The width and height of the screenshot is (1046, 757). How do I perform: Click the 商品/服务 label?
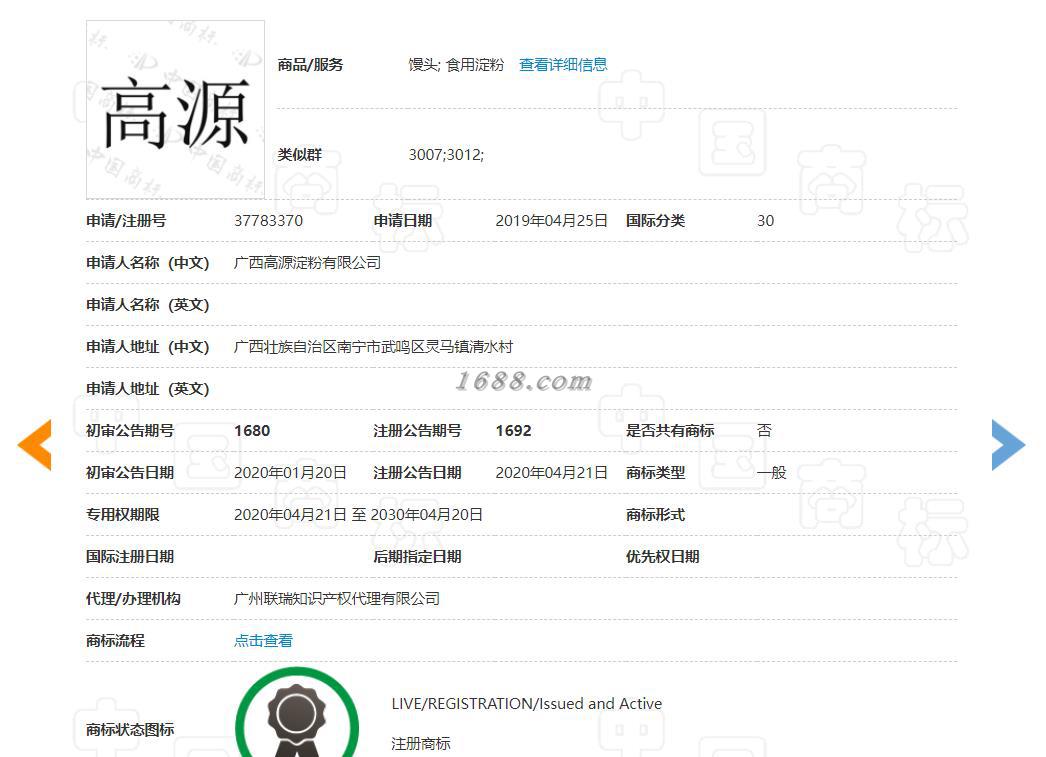(x=310, y=65)
